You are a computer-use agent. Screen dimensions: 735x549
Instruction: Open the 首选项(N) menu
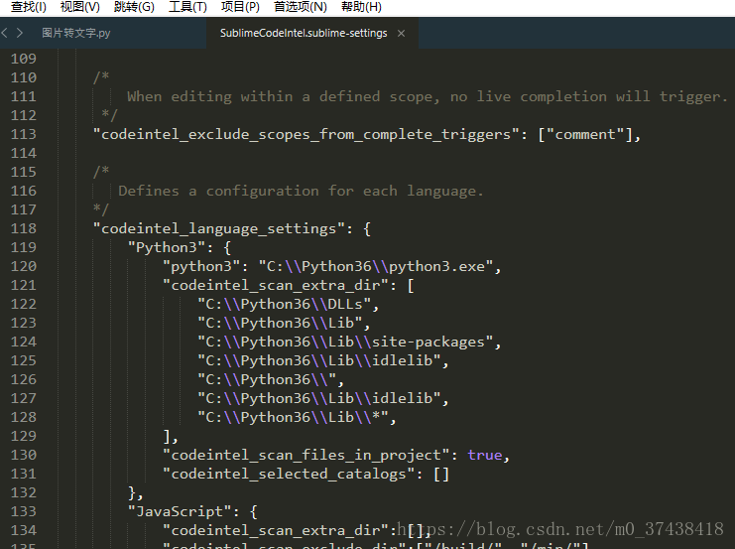coord(300,7)
